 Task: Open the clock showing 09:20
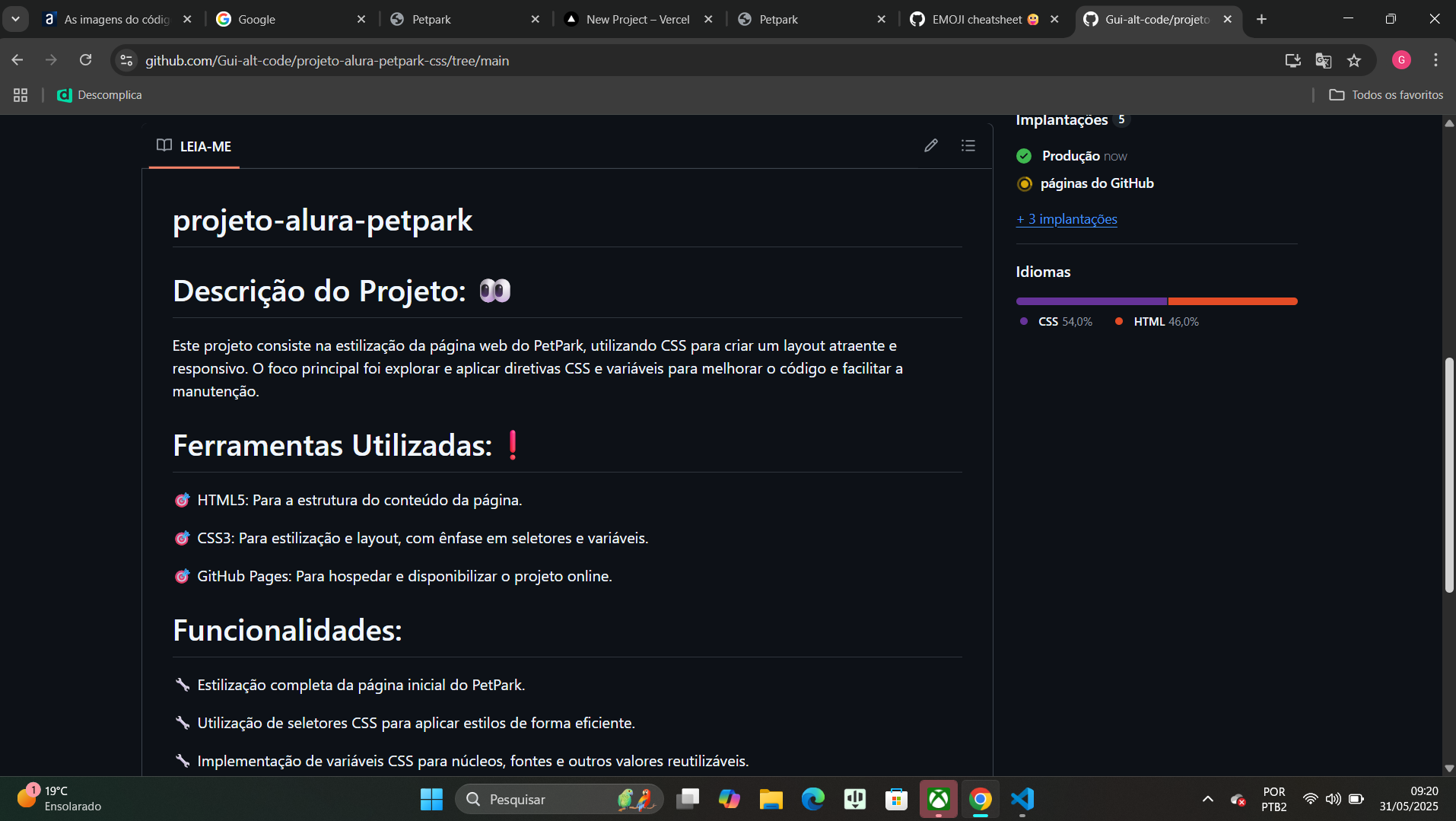[x=1409, y=799]
